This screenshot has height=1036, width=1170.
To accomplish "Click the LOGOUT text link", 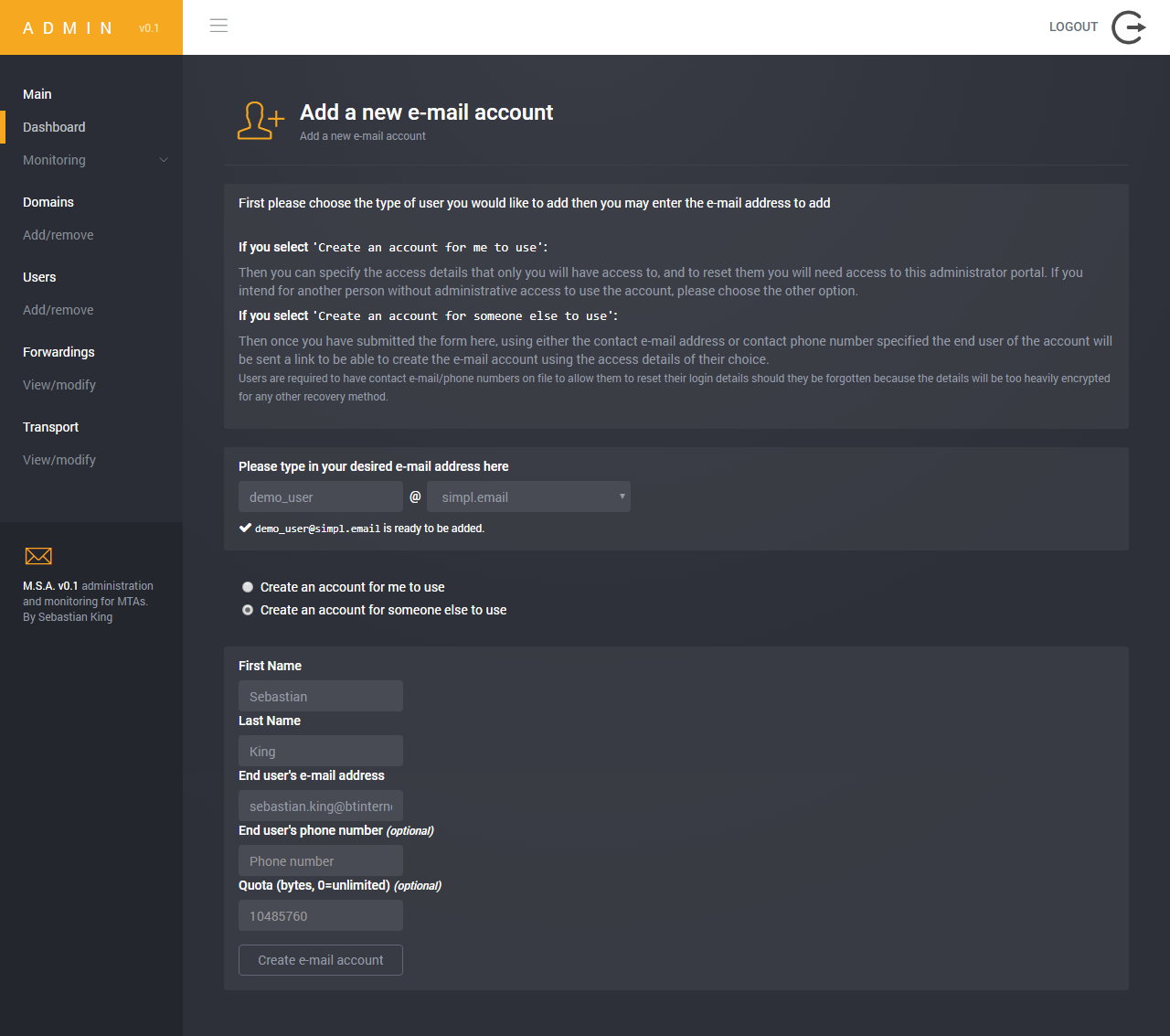I will (1073, 27).
